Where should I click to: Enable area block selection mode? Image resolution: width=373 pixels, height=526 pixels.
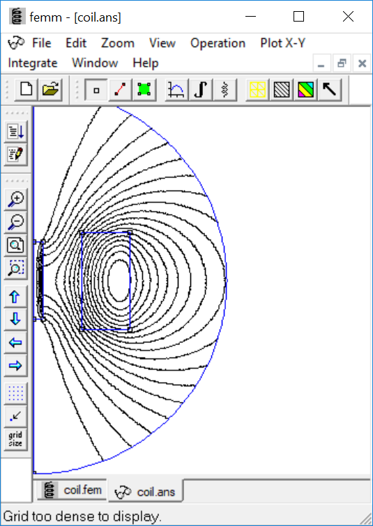tap(144, 90)
